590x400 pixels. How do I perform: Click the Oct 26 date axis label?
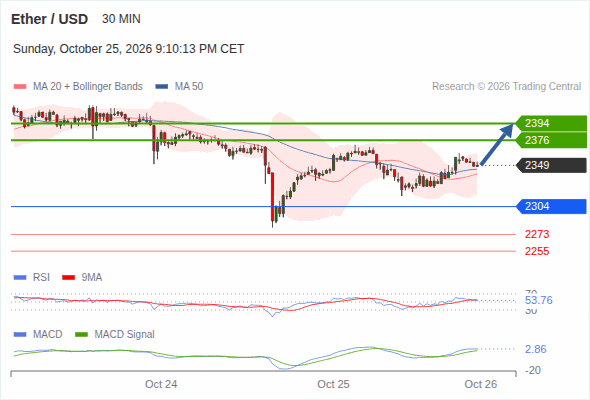tap(481, 384)
